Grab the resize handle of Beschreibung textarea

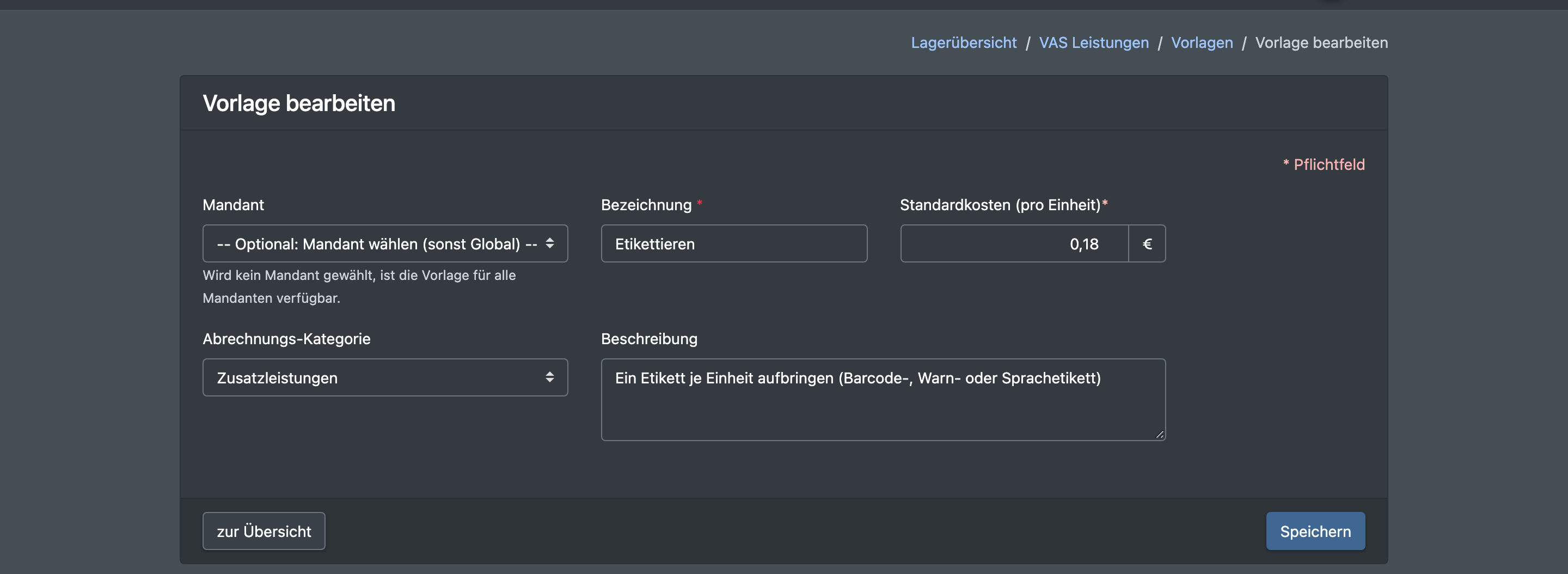1160,435
